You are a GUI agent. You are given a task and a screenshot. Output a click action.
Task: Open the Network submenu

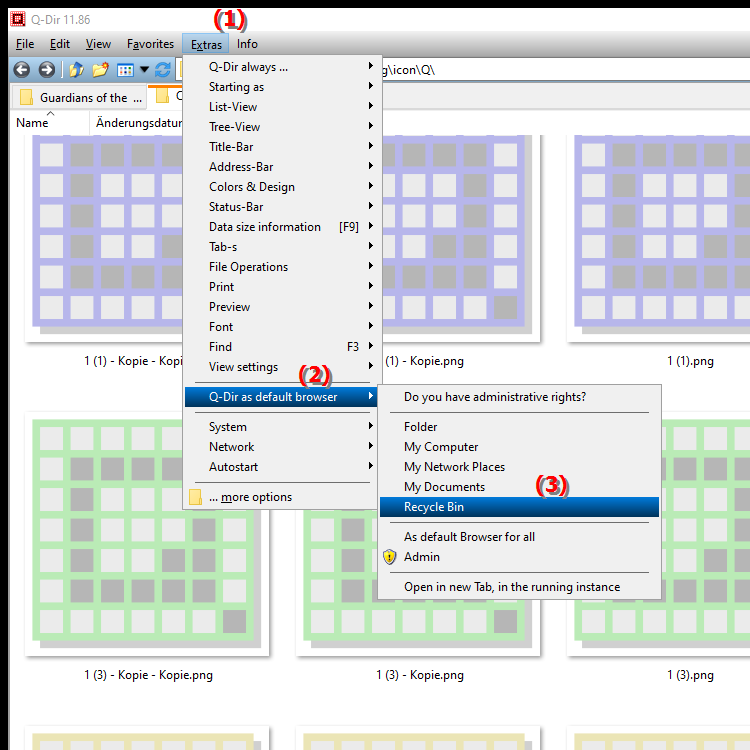[281, 447]
